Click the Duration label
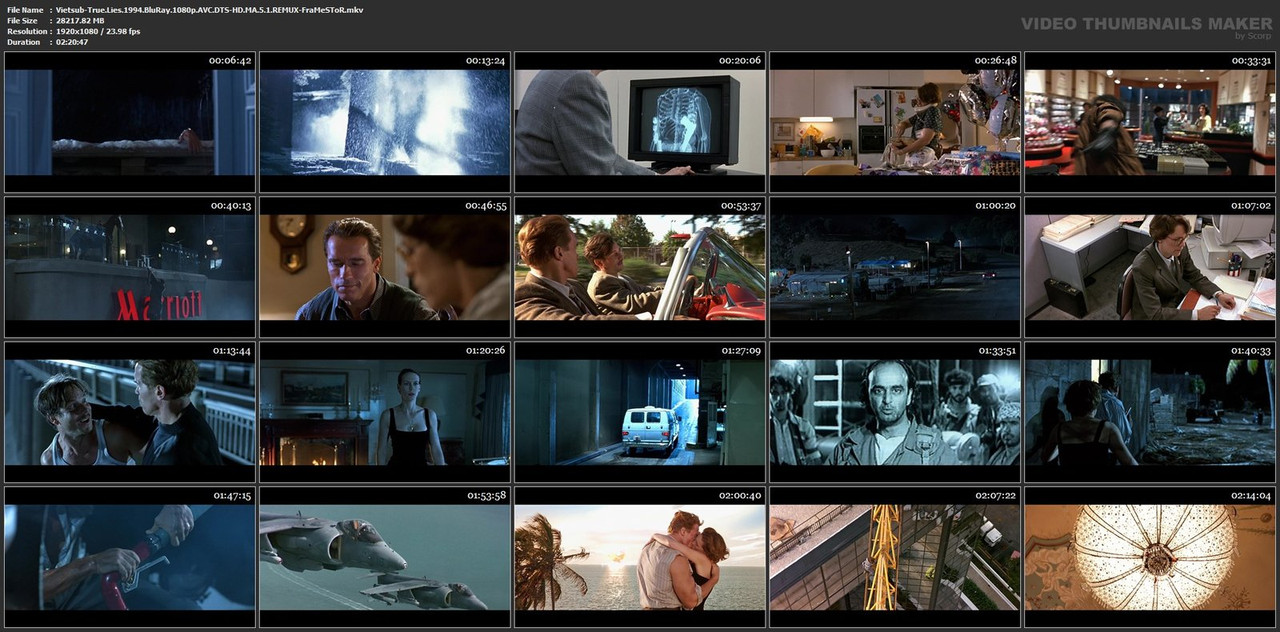 [x=23, y=43]
